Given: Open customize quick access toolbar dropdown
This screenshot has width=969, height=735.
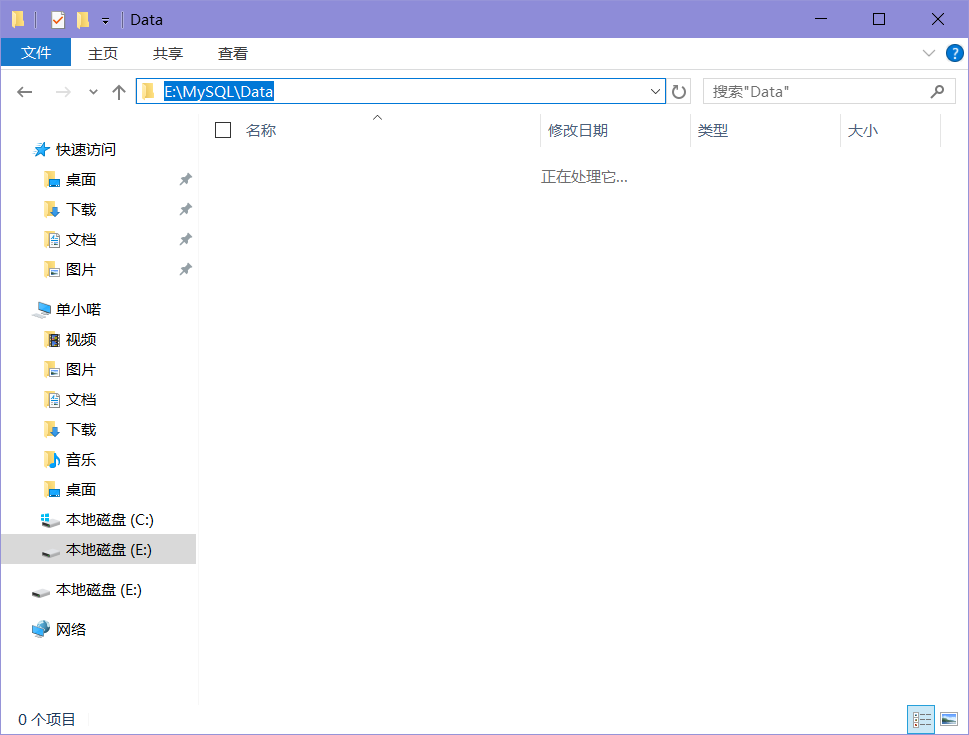Looking at the screenshot, I should pyautogui.click(x=106, y=20).
